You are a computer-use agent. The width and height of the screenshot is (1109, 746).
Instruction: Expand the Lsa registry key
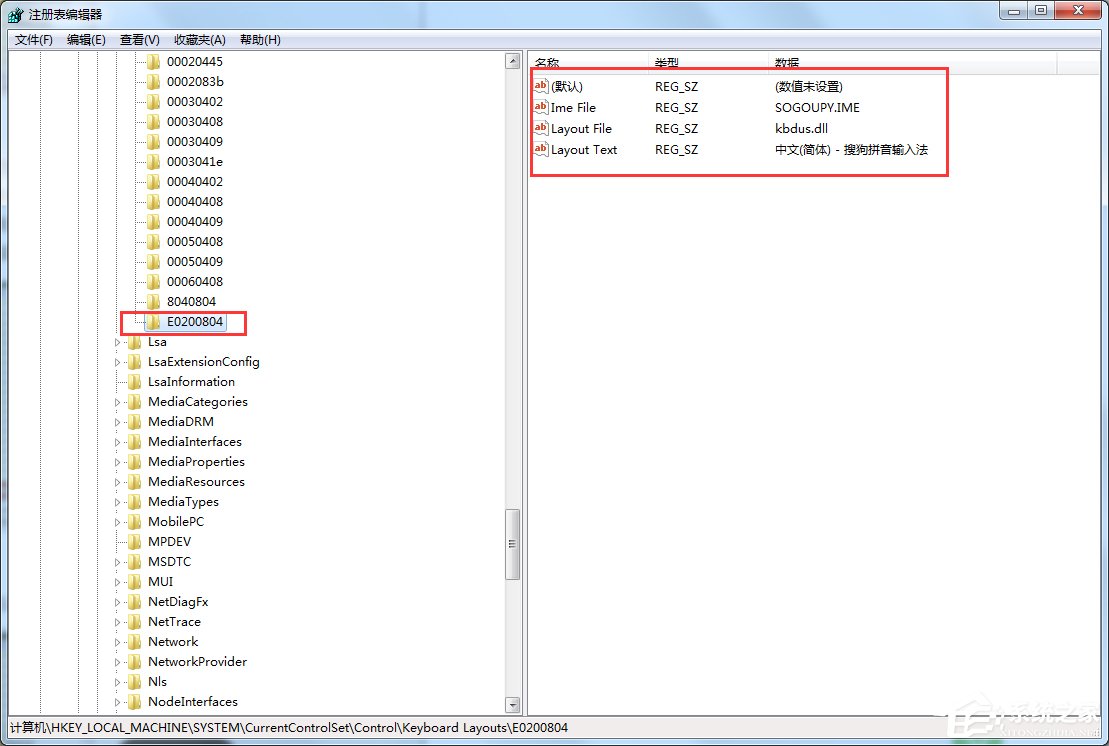tap(117, 341)
